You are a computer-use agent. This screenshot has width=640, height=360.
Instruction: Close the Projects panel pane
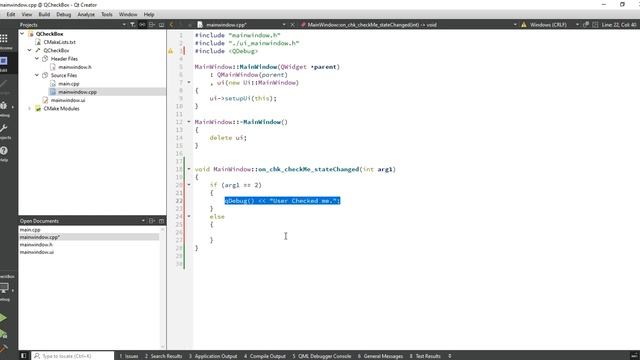click(x=162, y=25)
